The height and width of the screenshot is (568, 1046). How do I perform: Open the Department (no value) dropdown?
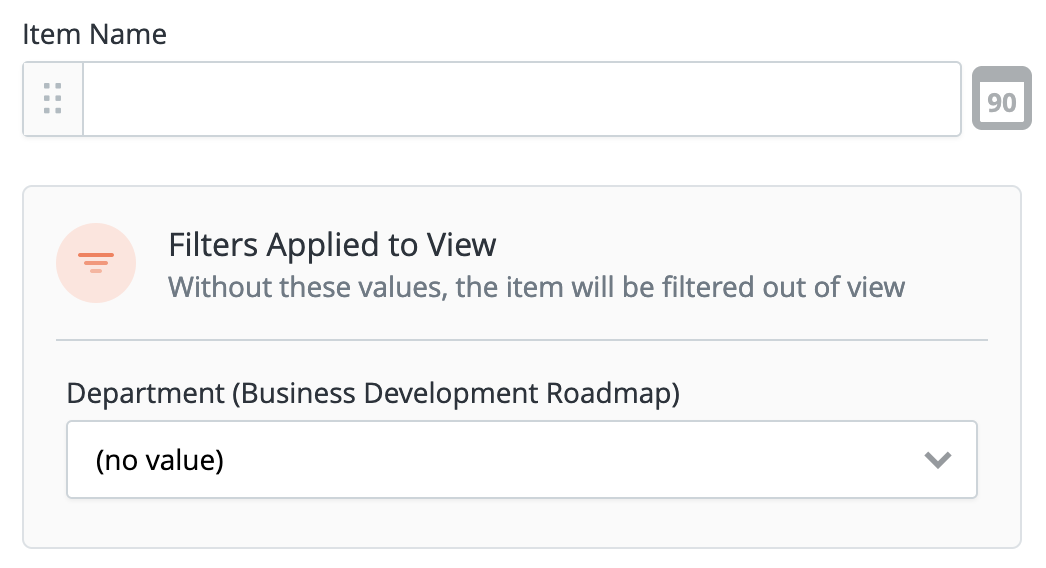(x=521, y=460)
